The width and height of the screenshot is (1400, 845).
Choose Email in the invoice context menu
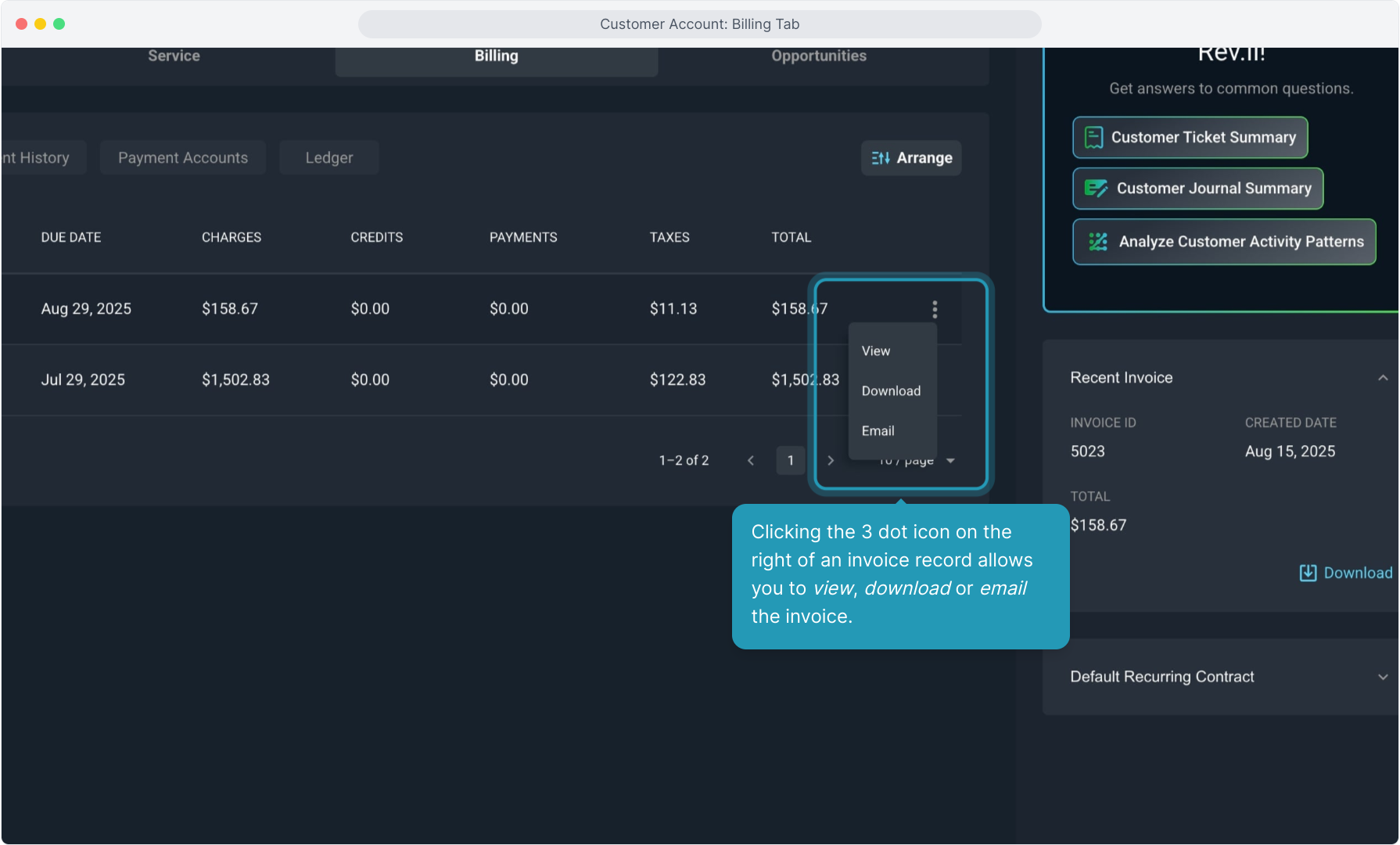(878, 431)
